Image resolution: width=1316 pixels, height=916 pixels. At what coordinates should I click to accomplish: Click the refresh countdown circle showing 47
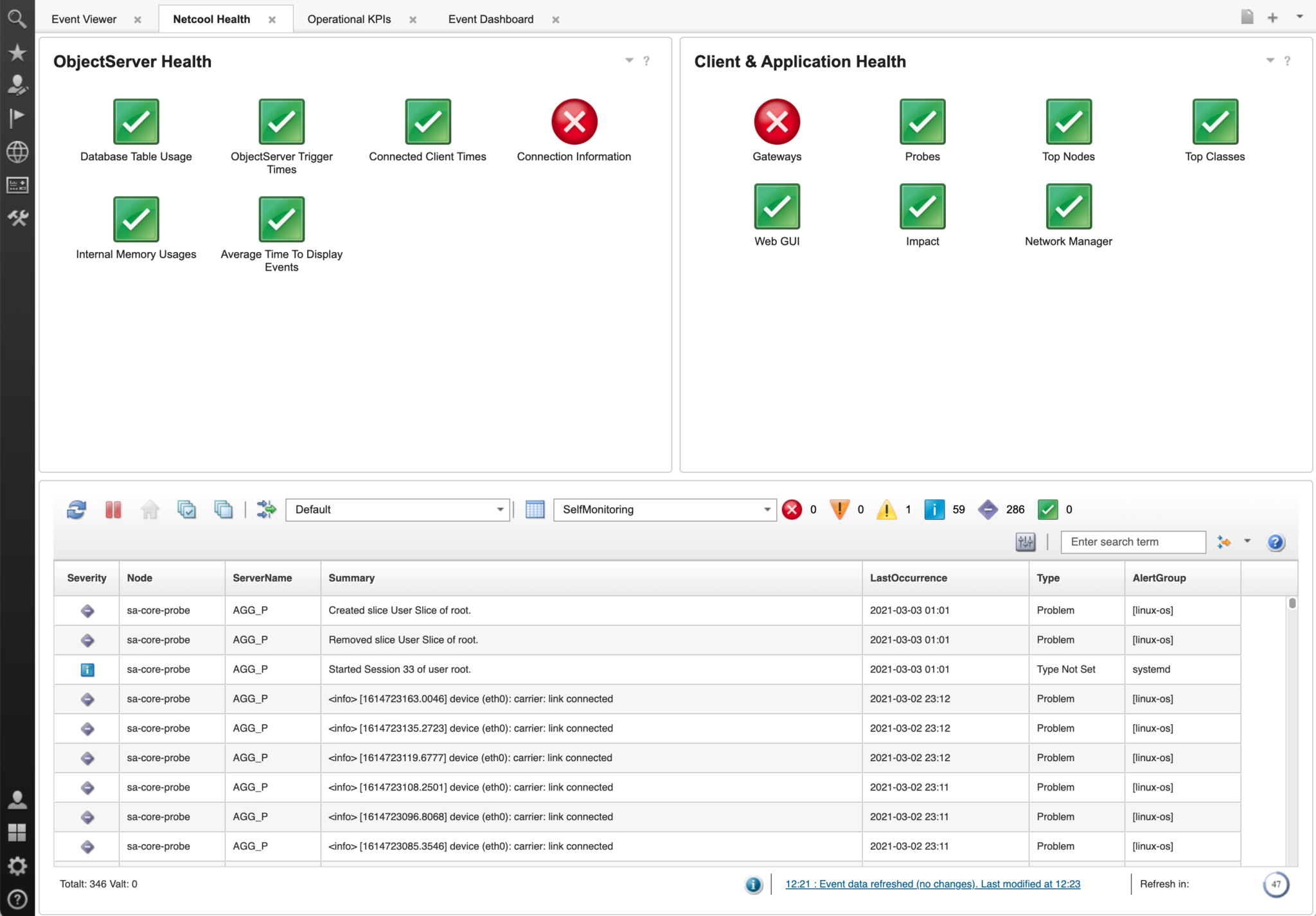[1275, 883]
